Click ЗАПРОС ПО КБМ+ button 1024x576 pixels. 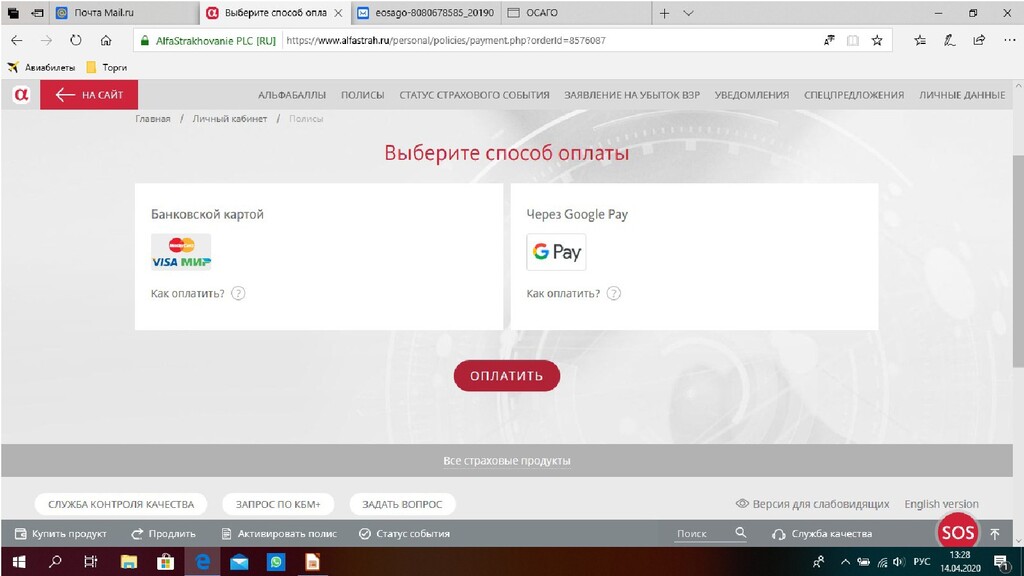pos(278,504)
